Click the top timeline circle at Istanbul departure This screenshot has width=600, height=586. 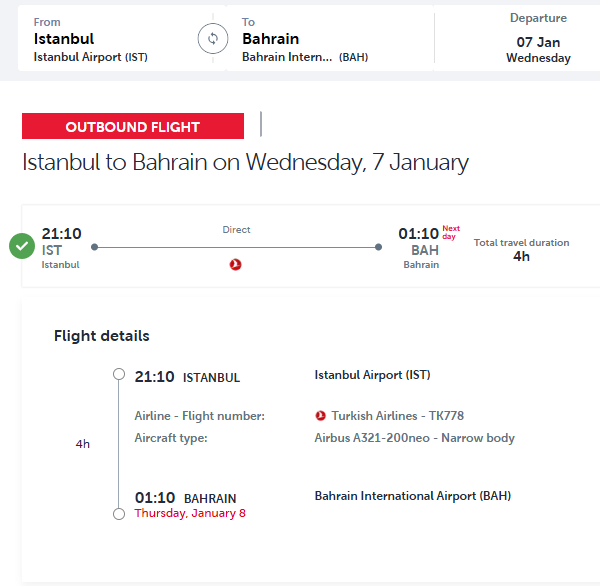119,375
